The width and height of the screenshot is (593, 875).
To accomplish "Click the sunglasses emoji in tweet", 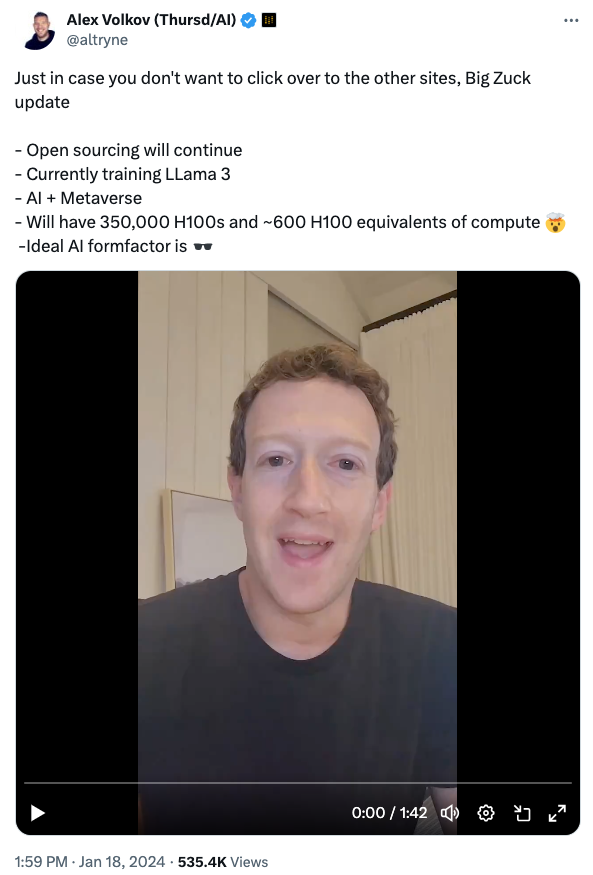I will click(203, 247).
